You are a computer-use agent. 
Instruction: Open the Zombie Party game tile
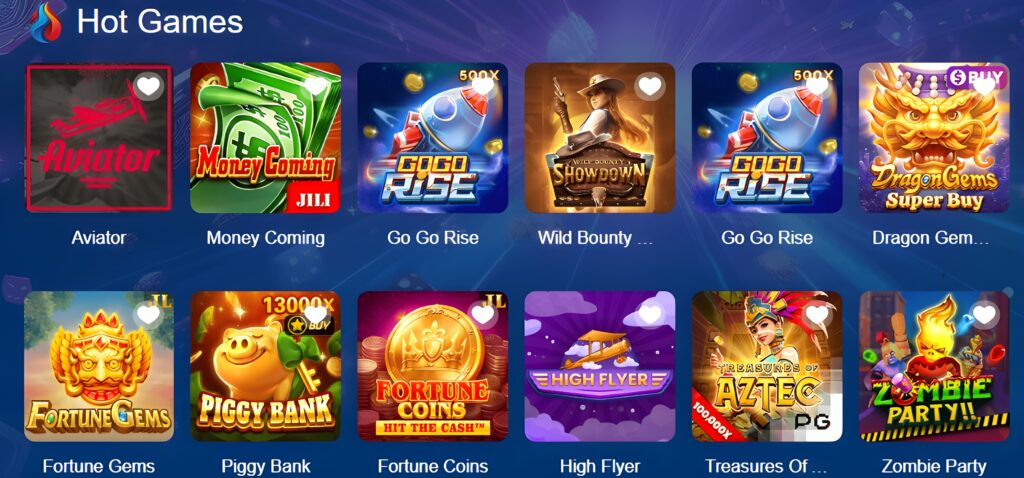pyautogui.click(x=934, y=366)
